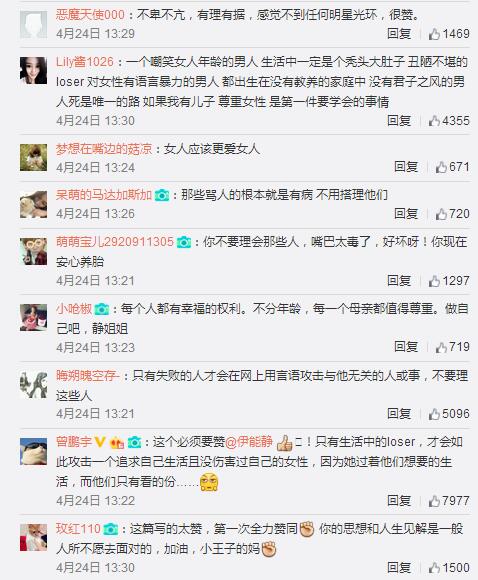This screenshot has width=478, height=580.
Task: Open the profile of Lily酱1026
Action: tap(85, 62)
